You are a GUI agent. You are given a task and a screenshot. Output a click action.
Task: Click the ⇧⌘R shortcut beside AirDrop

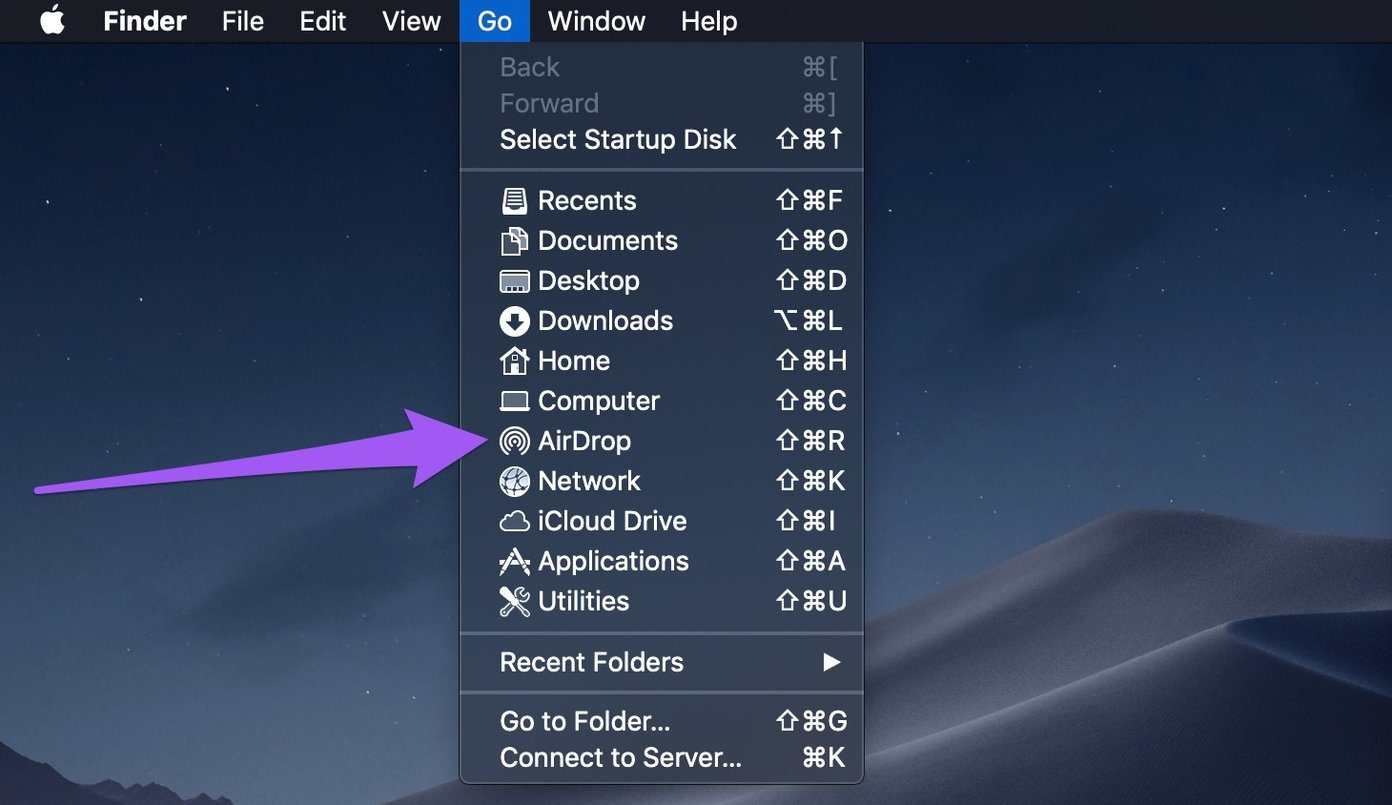tap(811, 441)
